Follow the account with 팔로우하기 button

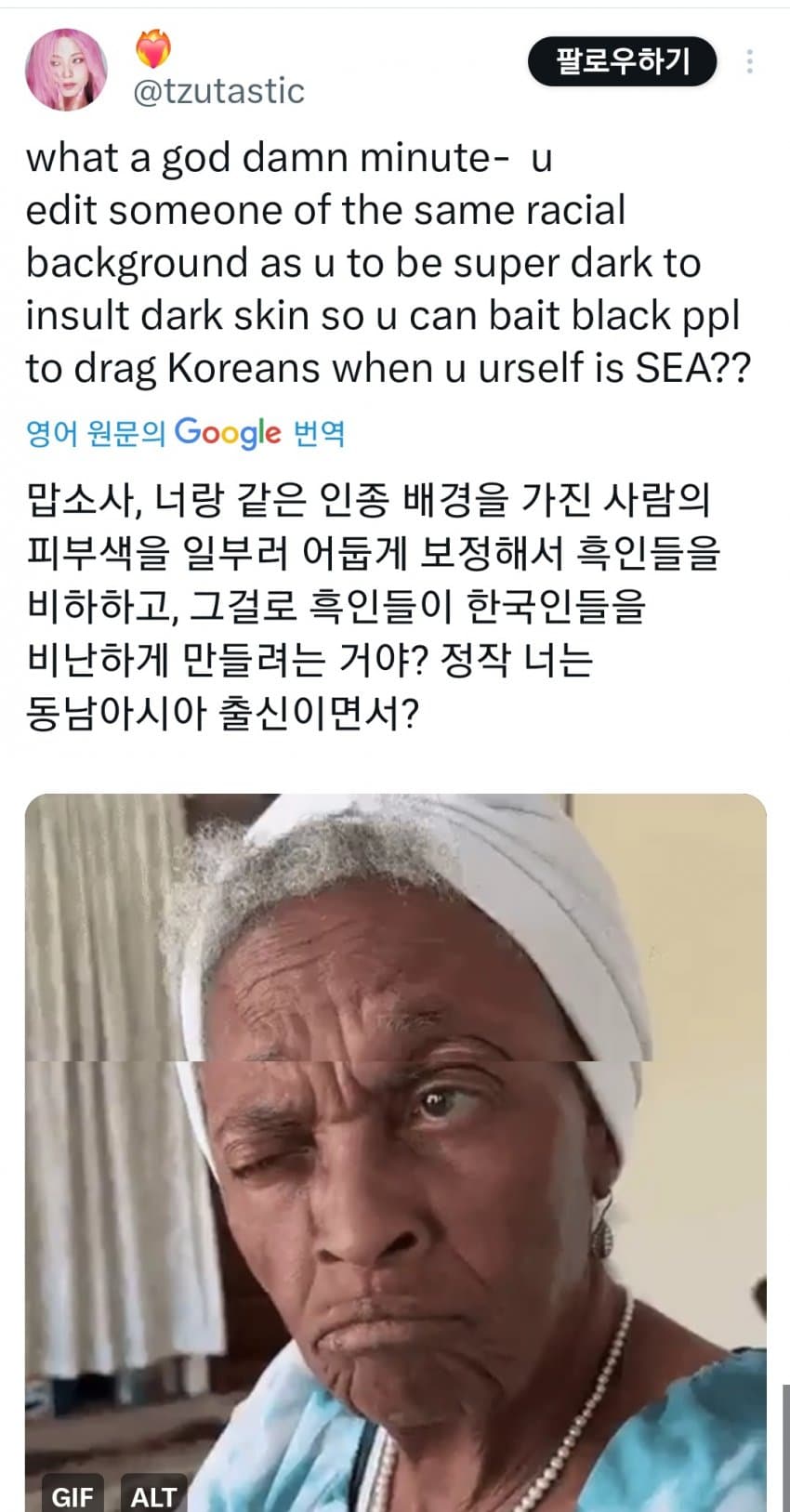(x=622, y=61)
